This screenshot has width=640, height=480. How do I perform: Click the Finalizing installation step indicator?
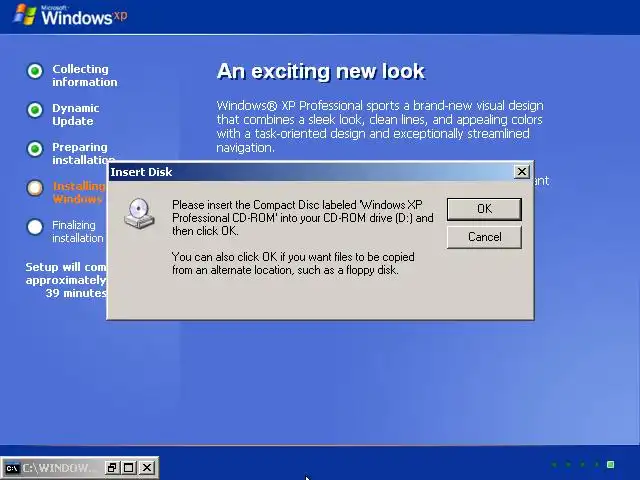[35, 227]
